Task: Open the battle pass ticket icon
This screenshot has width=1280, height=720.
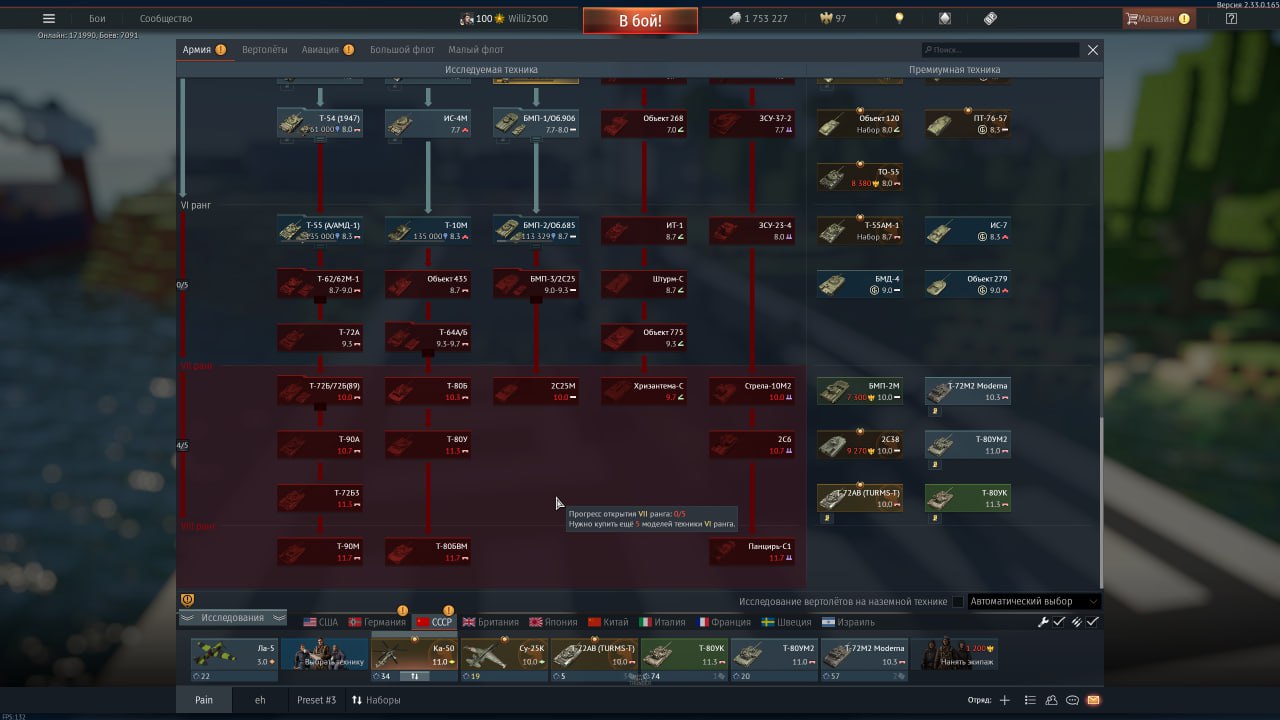Action: pos(990,18)
